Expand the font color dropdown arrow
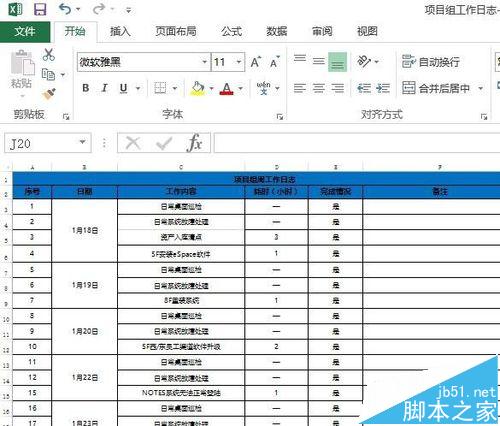The height and width of the screenshot is (426, 500). click(x=241, y=88)
